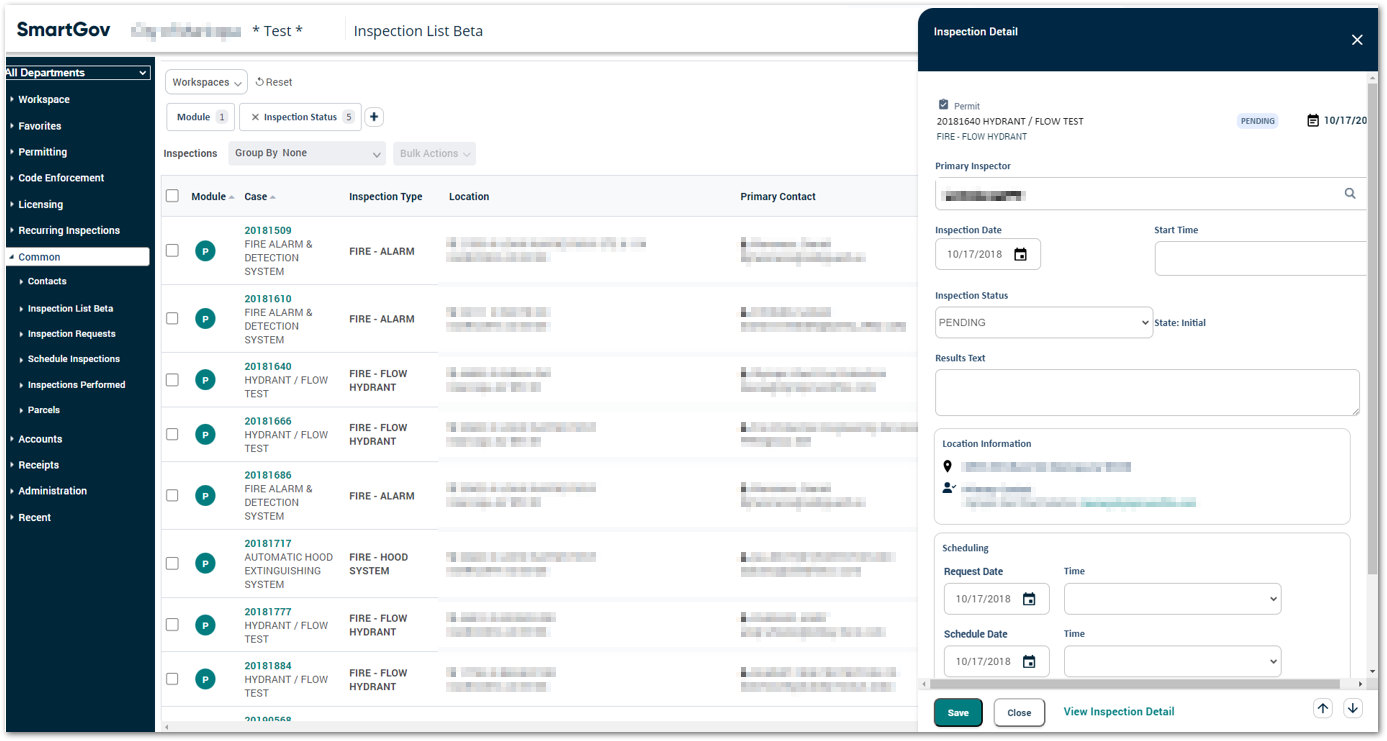Open the Request Date calendar icon
The image size is (1387, 741).
pyautogui.click(x=1029, y=599)
